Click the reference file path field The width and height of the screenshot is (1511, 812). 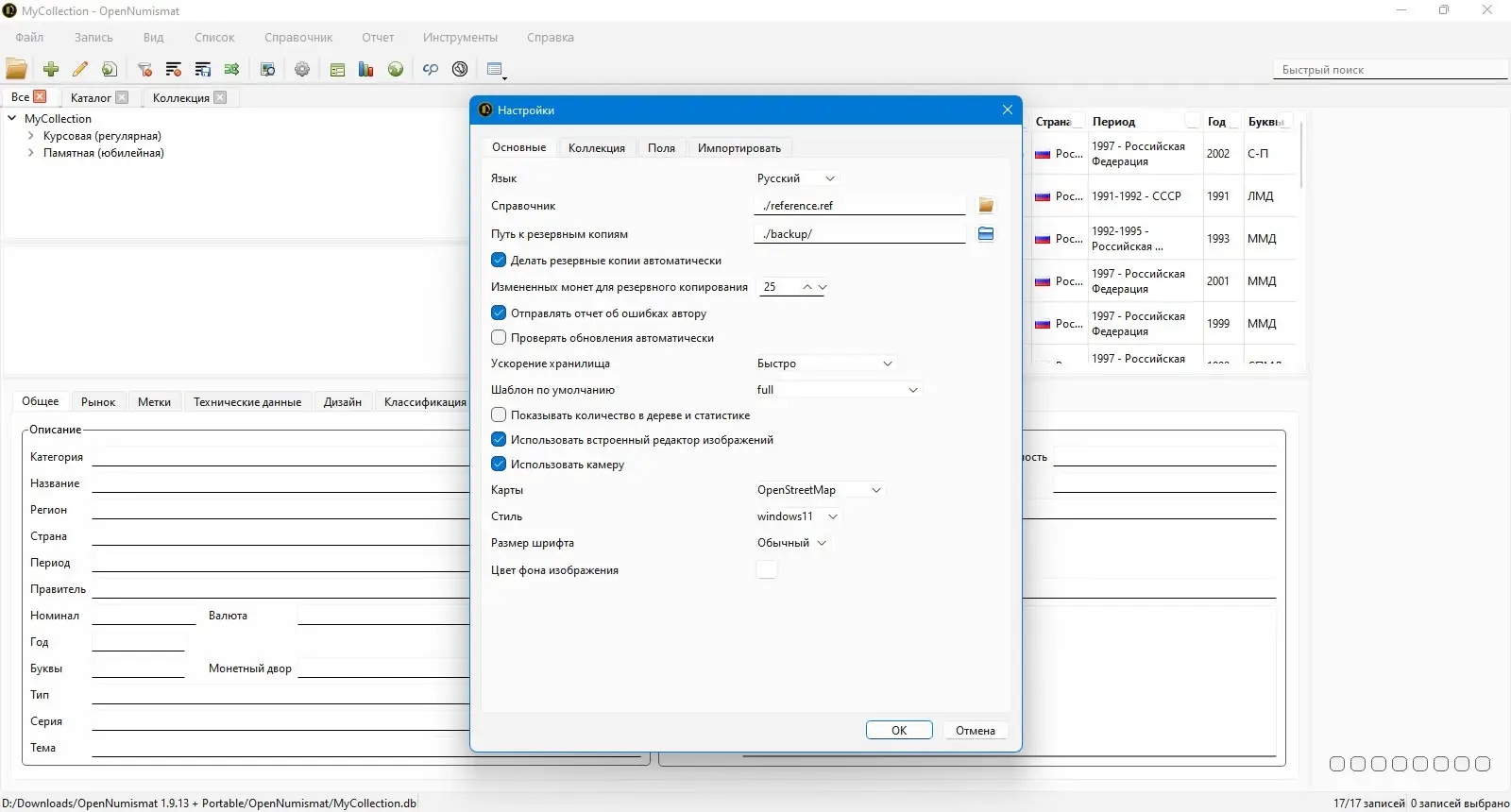coord(859,205)
